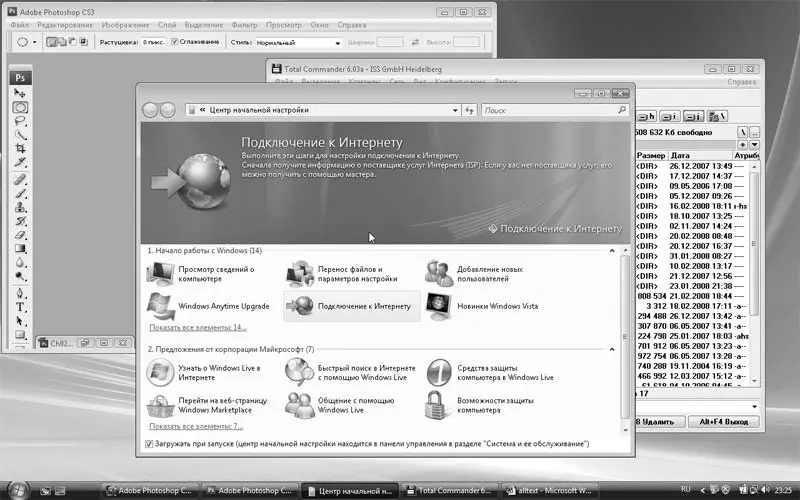The height and width of the screenshot is (500, 800).
Task: Click banner link 'Подключение к Интернету'
Action: point(555,229)
